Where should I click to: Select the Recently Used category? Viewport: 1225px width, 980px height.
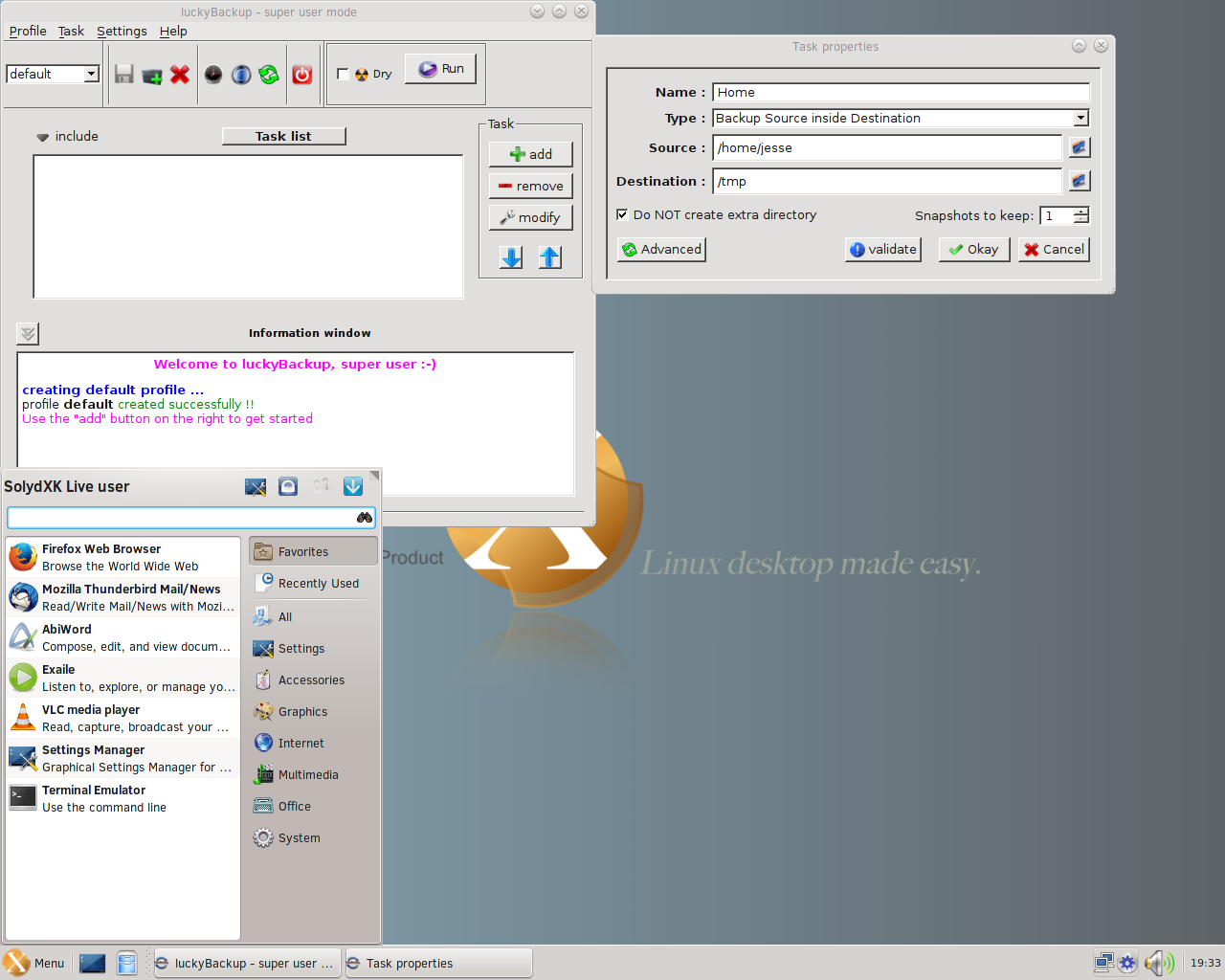(x=314, y=583)
